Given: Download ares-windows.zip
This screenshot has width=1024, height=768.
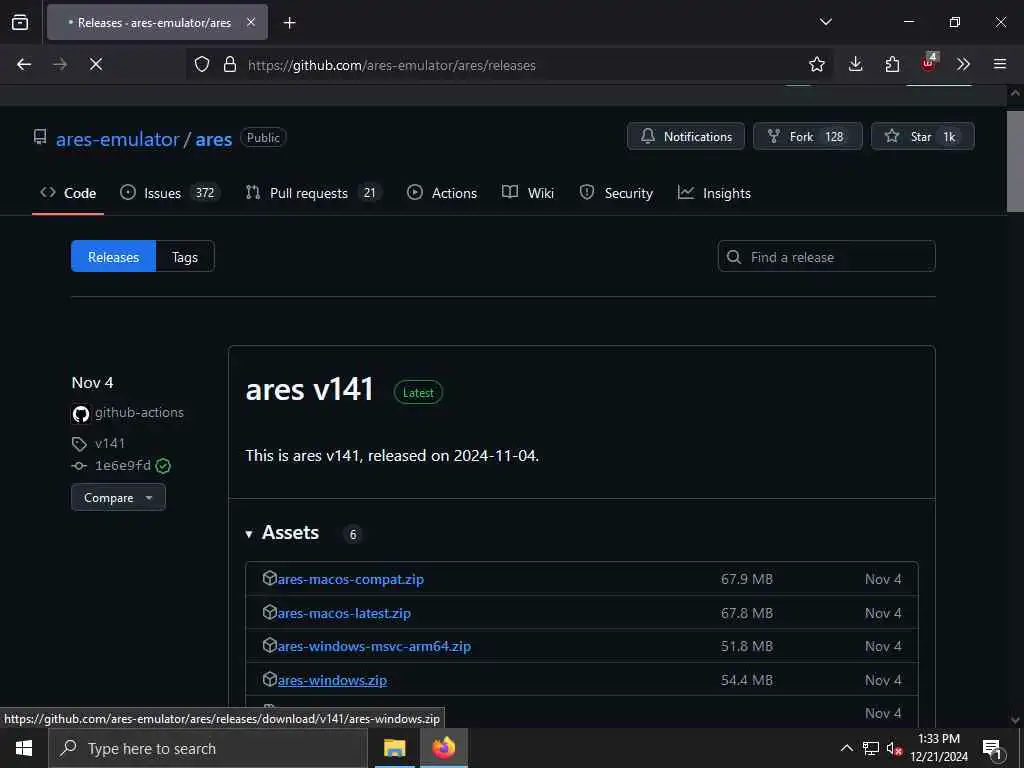Looking at the screenshot, I should tap(332, 680).
